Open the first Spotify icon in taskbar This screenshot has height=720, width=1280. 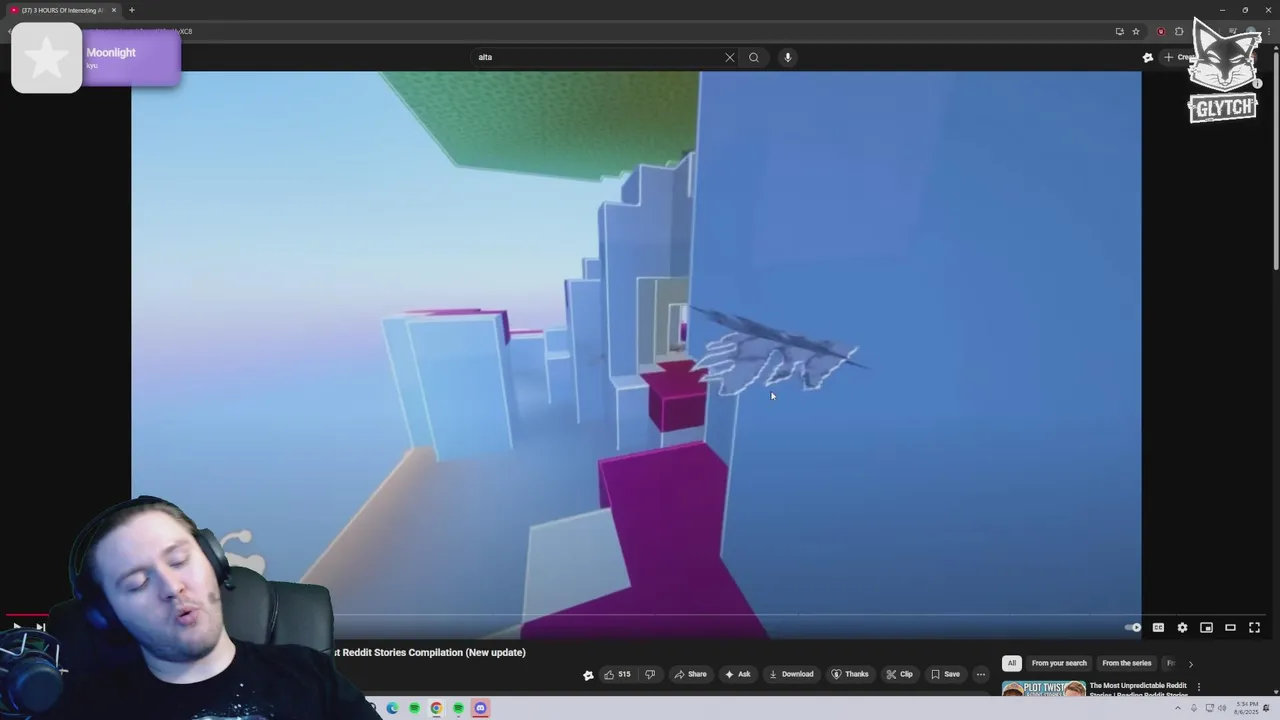pyautogui.click(x=414, y=708)
